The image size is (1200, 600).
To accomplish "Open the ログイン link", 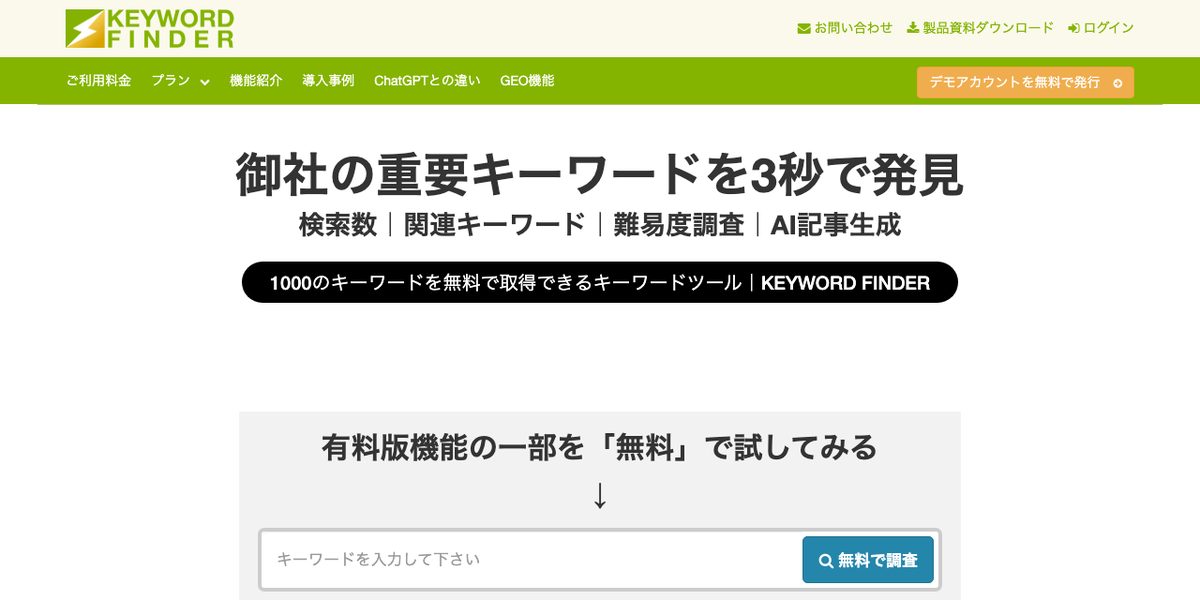I will coord(1101,28).
